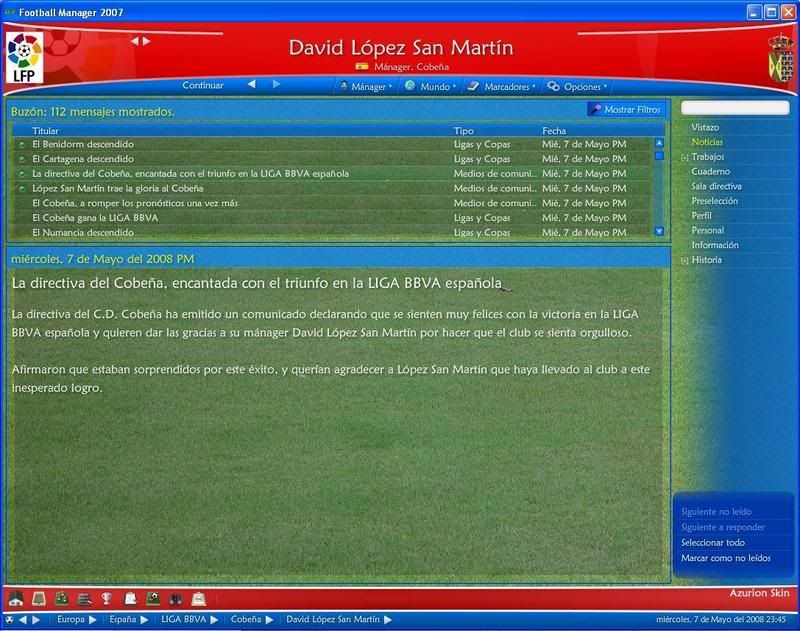Sort messages by the Titular column header
Viewport: 800px width, 631px height.
point(45,131)
